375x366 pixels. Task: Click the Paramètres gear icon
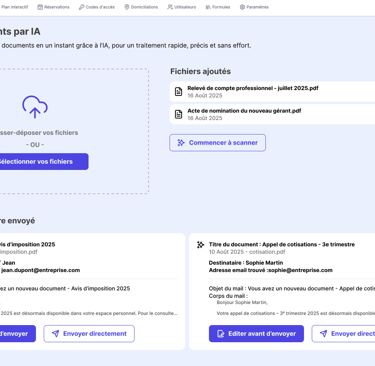242,7
